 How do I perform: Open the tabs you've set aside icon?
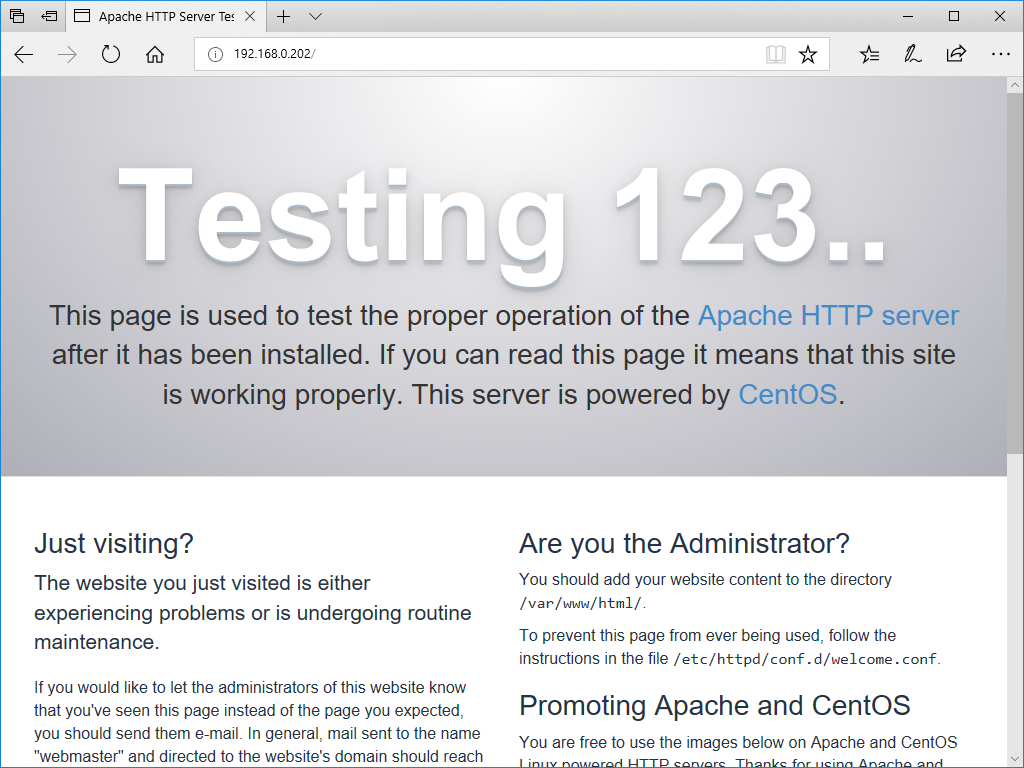tap(17, 16)
